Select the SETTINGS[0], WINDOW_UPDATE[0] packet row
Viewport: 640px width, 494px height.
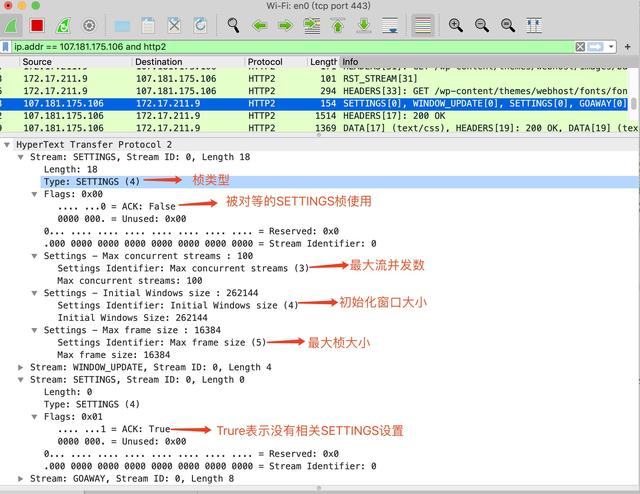coord(313,103)
